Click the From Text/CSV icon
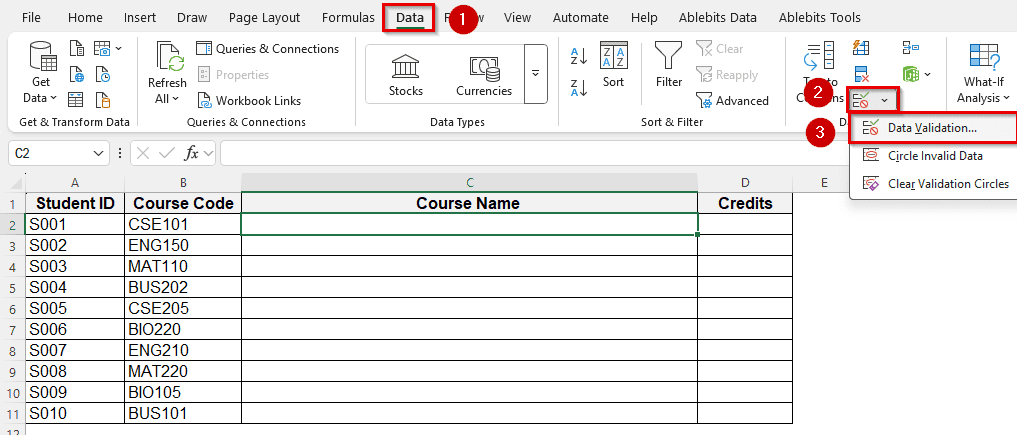Viewport: 1017px width, 435px height. point(77,49)
